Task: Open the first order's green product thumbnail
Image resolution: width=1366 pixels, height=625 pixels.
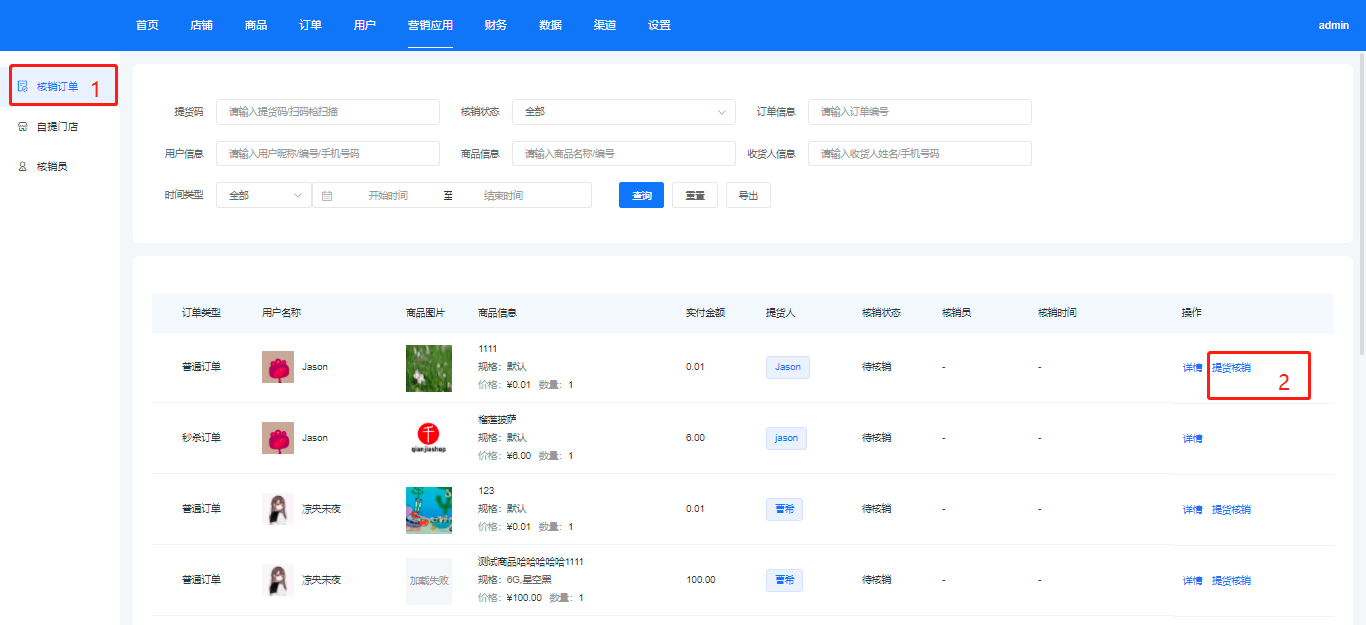Action: click(x=428, y=368)
